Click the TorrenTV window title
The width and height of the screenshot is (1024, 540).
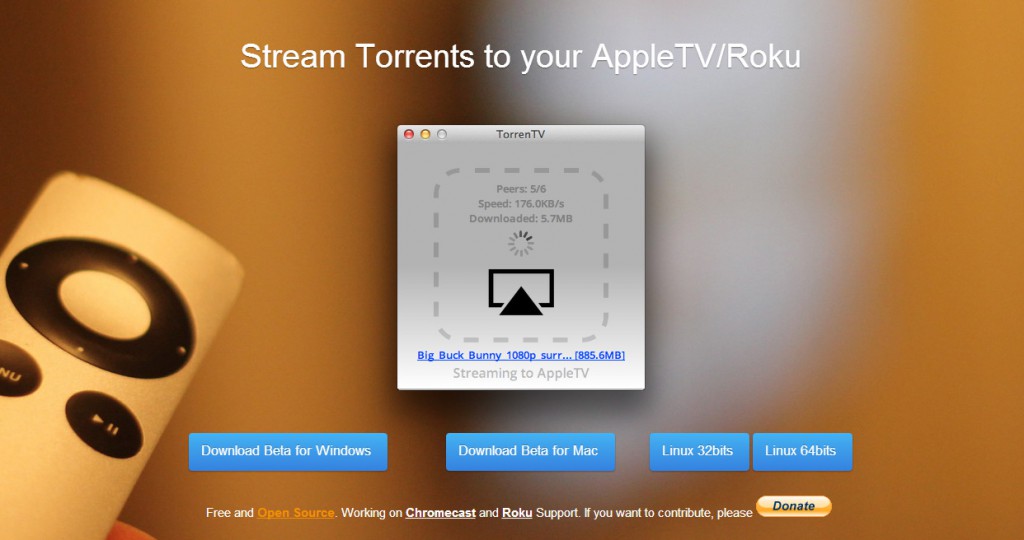[520, 135]
